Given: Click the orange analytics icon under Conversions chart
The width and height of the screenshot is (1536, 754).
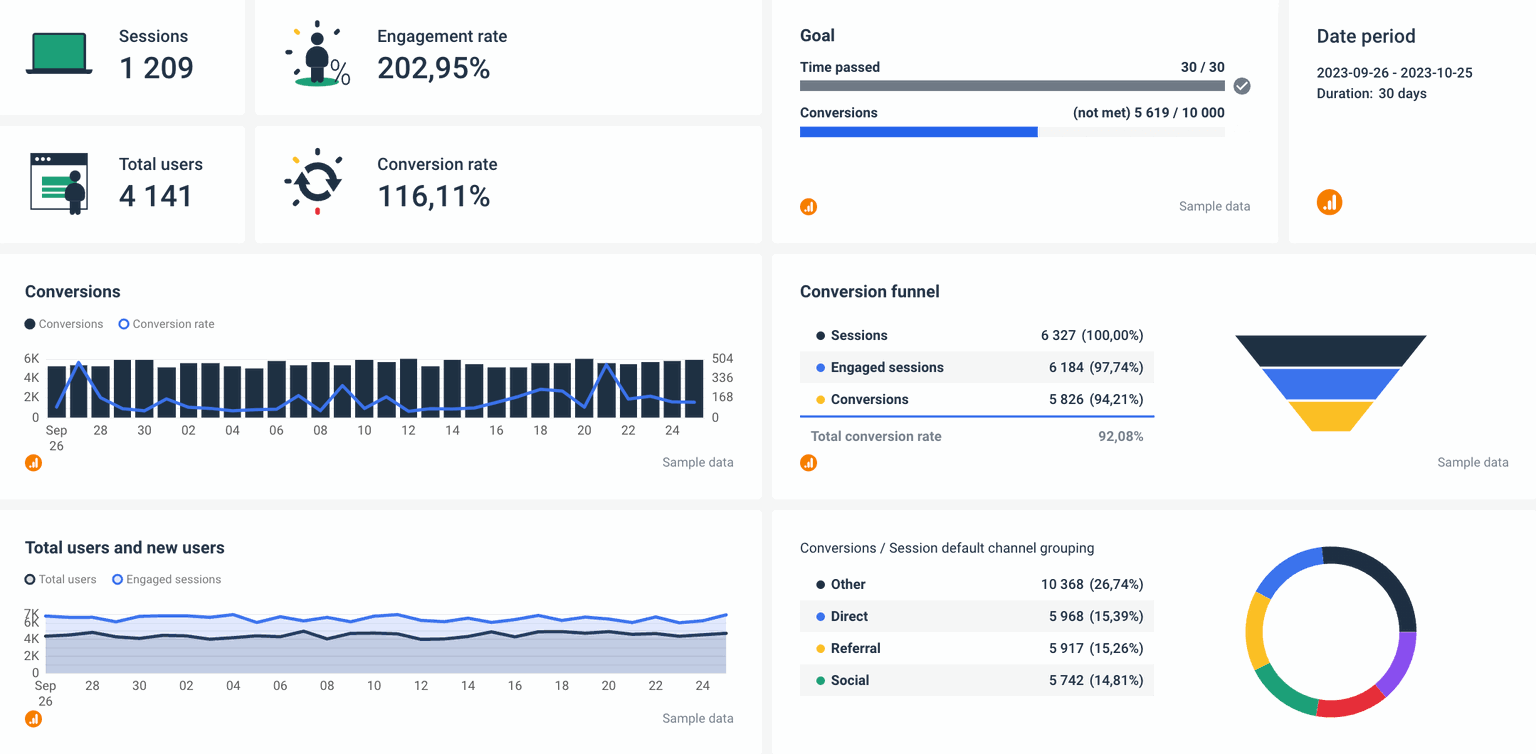Looking at the screenshot, I should 34,462.
